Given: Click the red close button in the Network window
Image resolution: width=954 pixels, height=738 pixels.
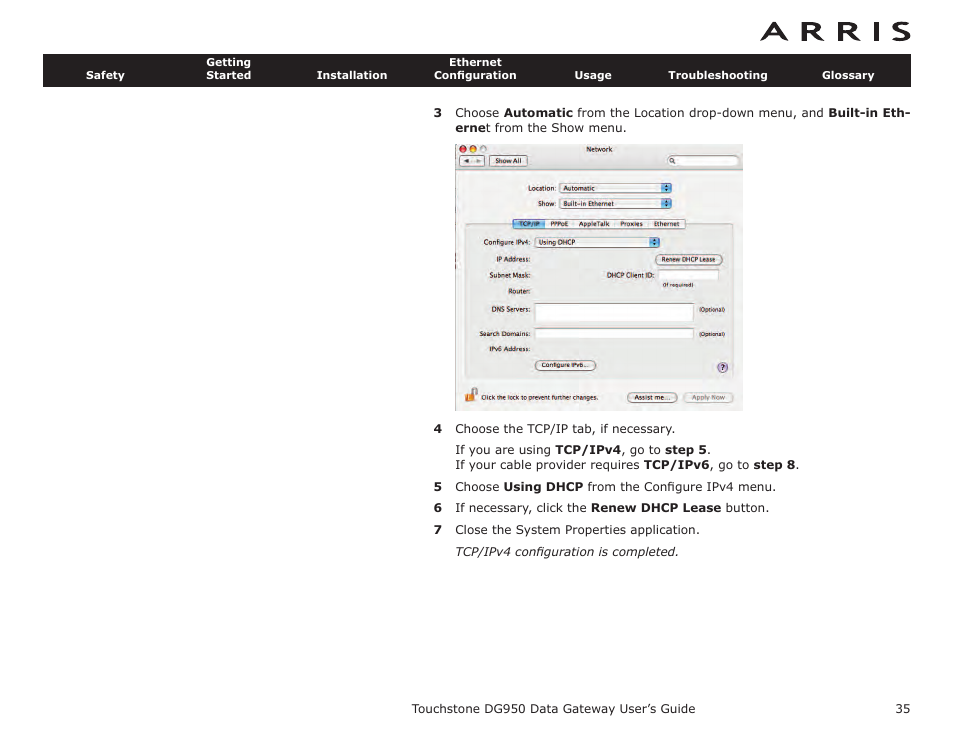Looking at the screenshot, I should (x=463, y=149).
